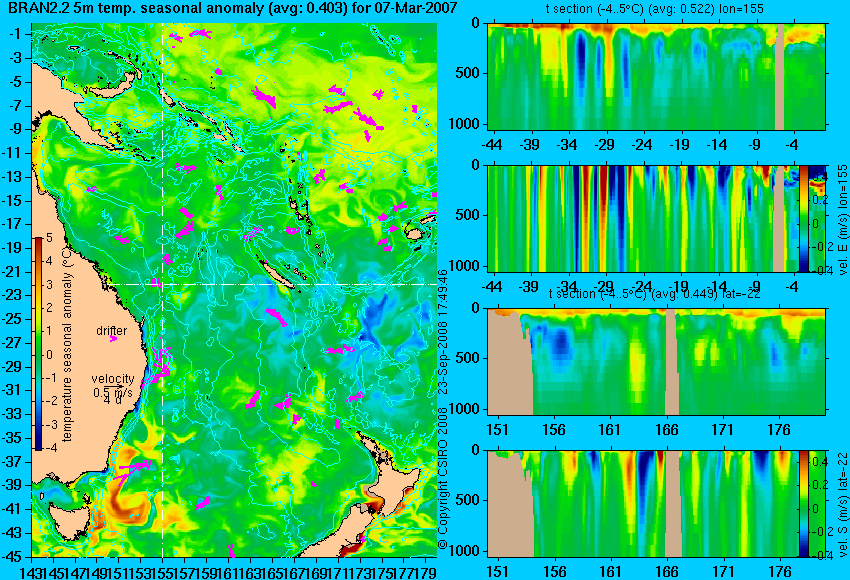Screen dimensions: 850x580
Task: Click the 'vel. S (m/s) lat=-22' axis label
Action: [x=842, y=504]
